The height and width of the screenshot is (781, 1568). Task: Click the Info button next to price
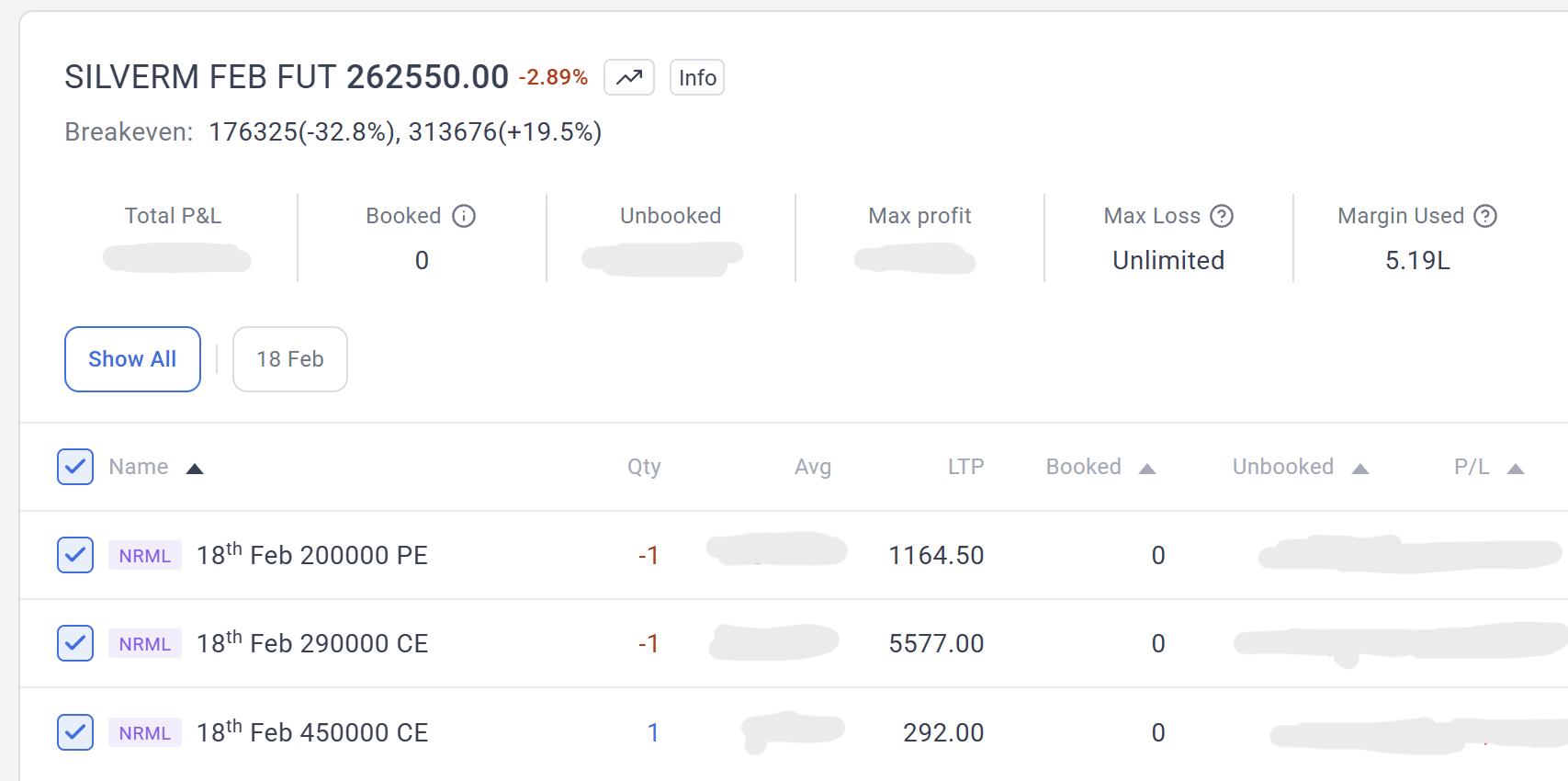click(696, 78)
